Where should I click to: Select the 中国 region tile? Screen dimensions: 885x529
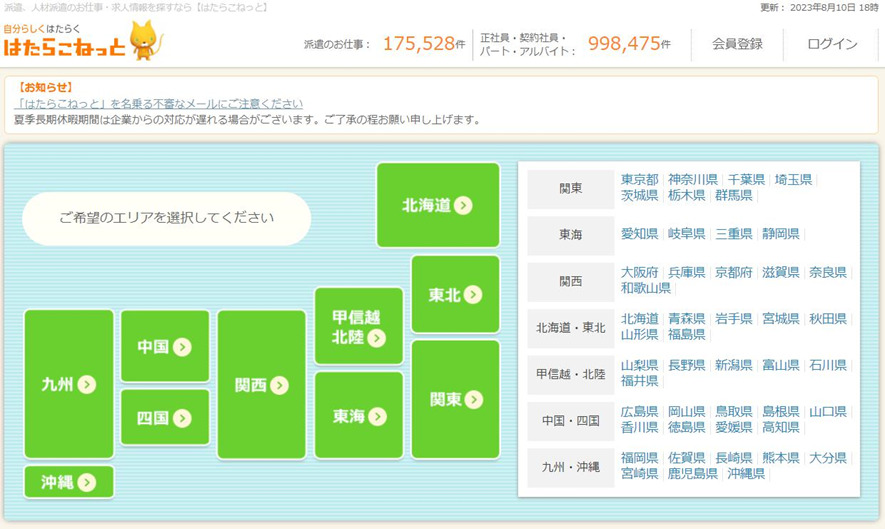[x=165, y=346]
